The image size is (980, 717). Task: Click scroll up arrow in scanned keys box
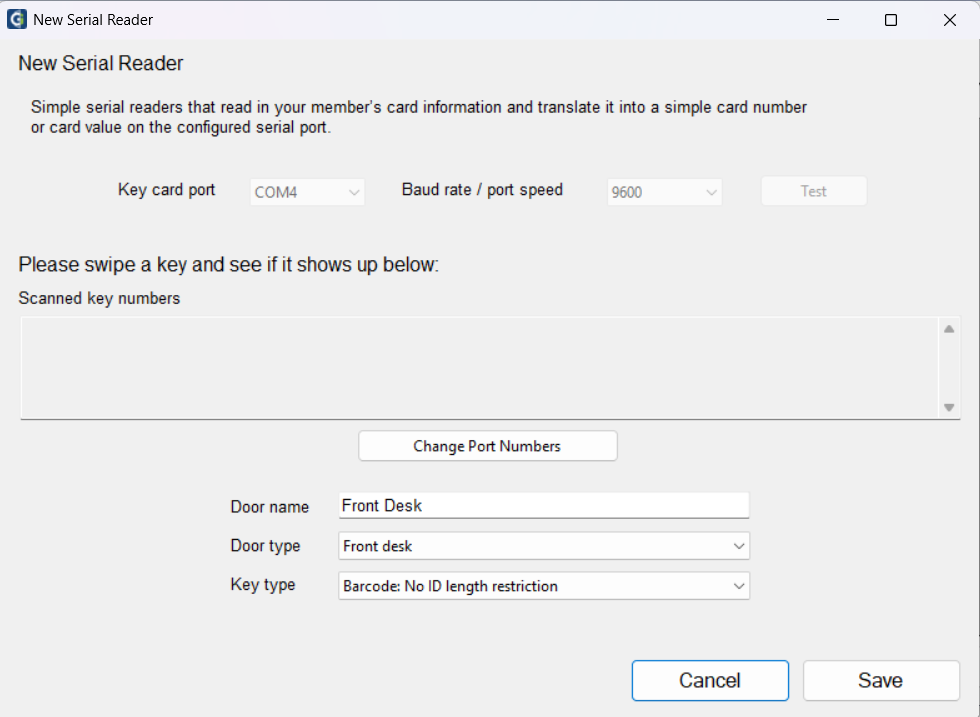pyautogui.click(x=949, y=329)
